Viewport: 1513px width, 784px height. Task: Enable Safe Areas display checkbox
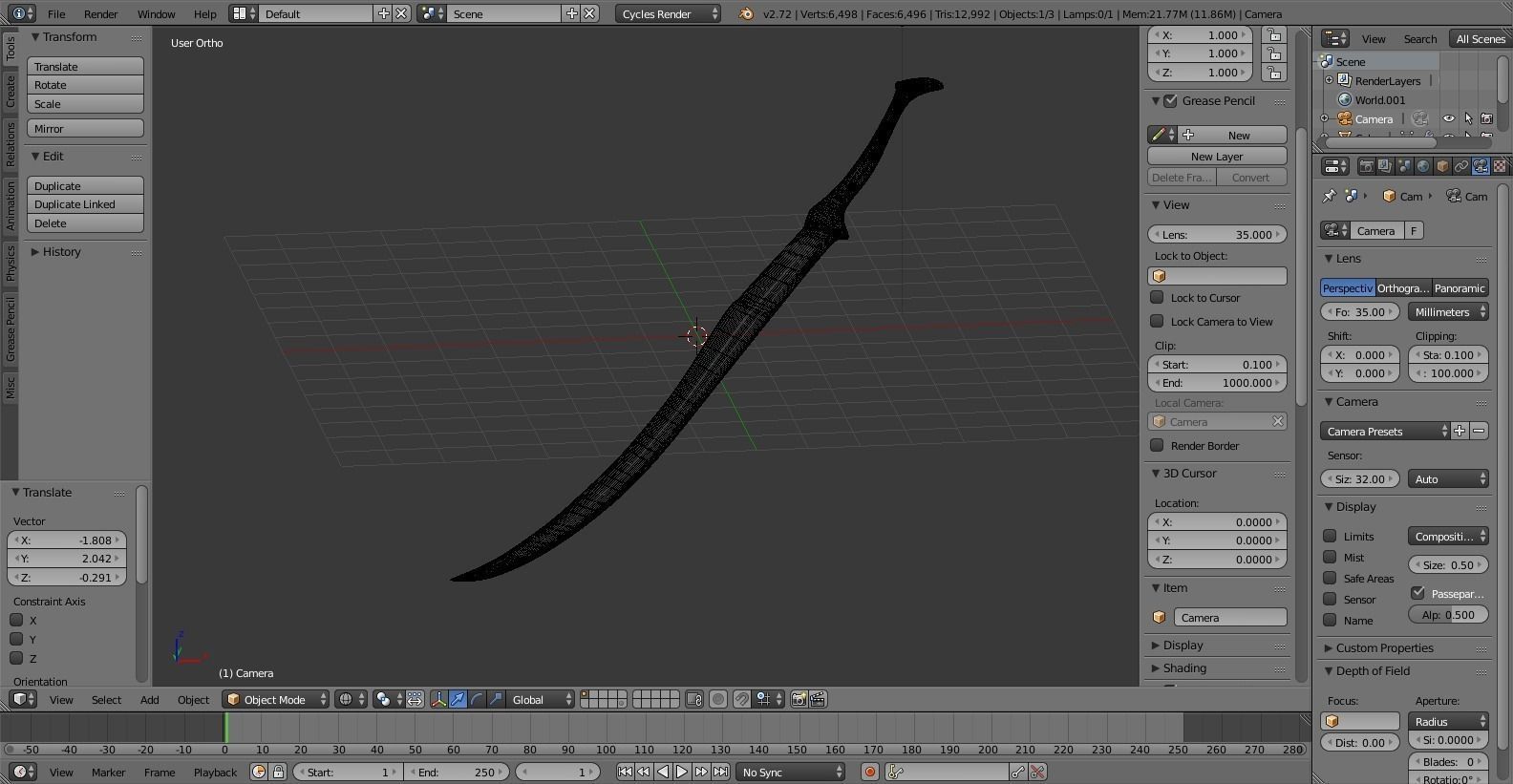tap(1330, 578)
